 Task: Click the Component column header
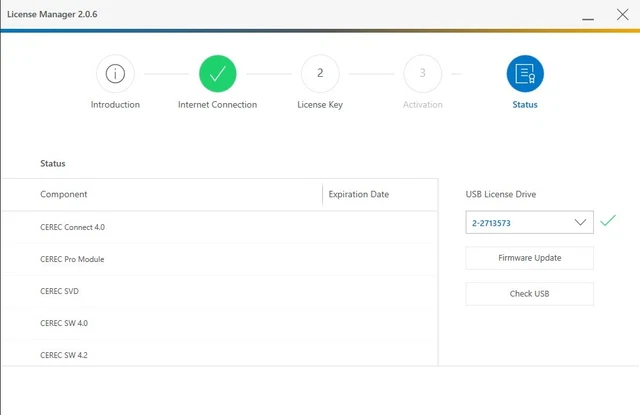(64, 194)
